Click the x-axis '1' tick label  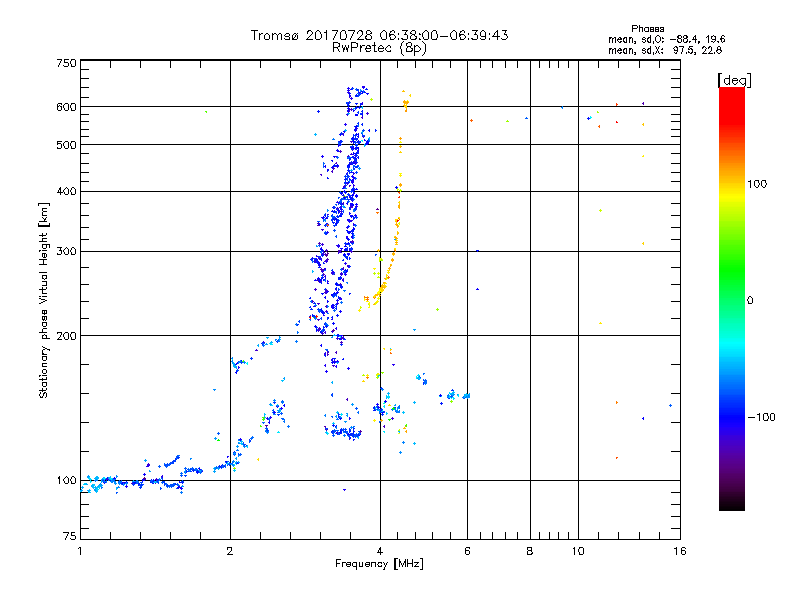80,551
